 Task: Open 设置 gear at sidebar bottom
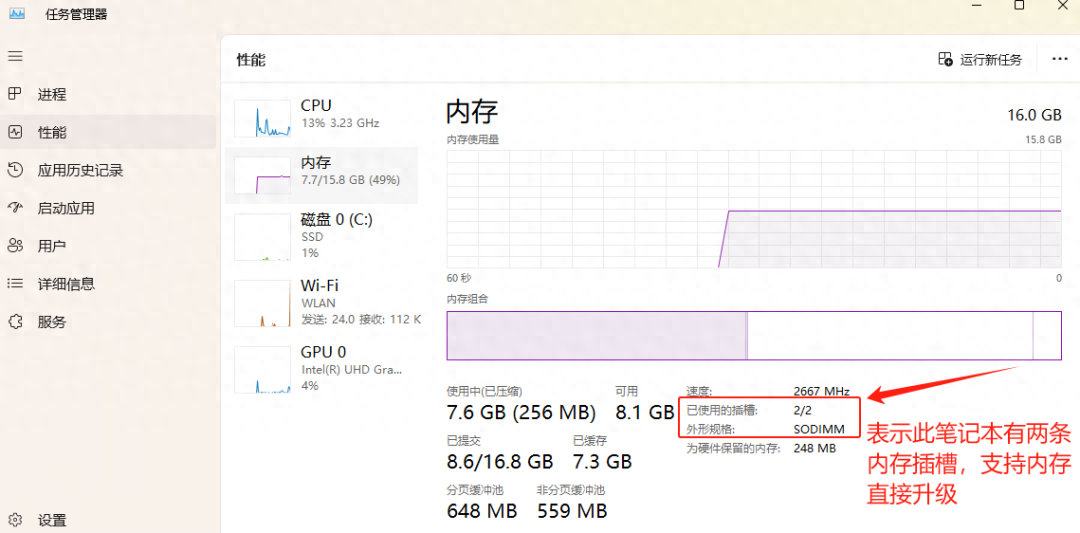coord(15,520)
